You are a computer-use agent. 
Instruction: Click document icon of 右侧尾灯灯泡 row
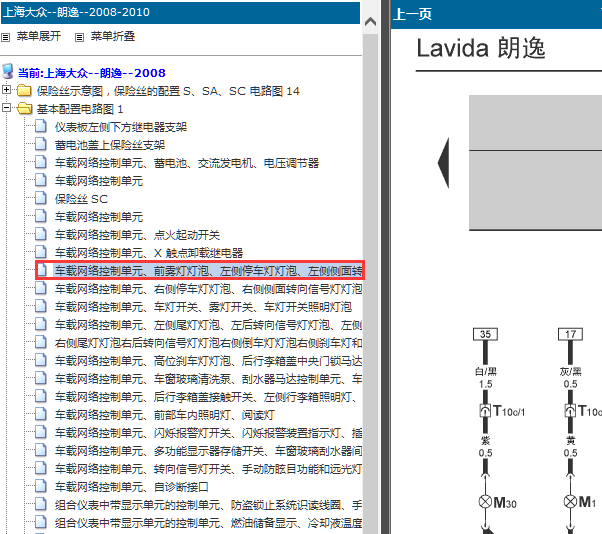(x=41, y=342)
